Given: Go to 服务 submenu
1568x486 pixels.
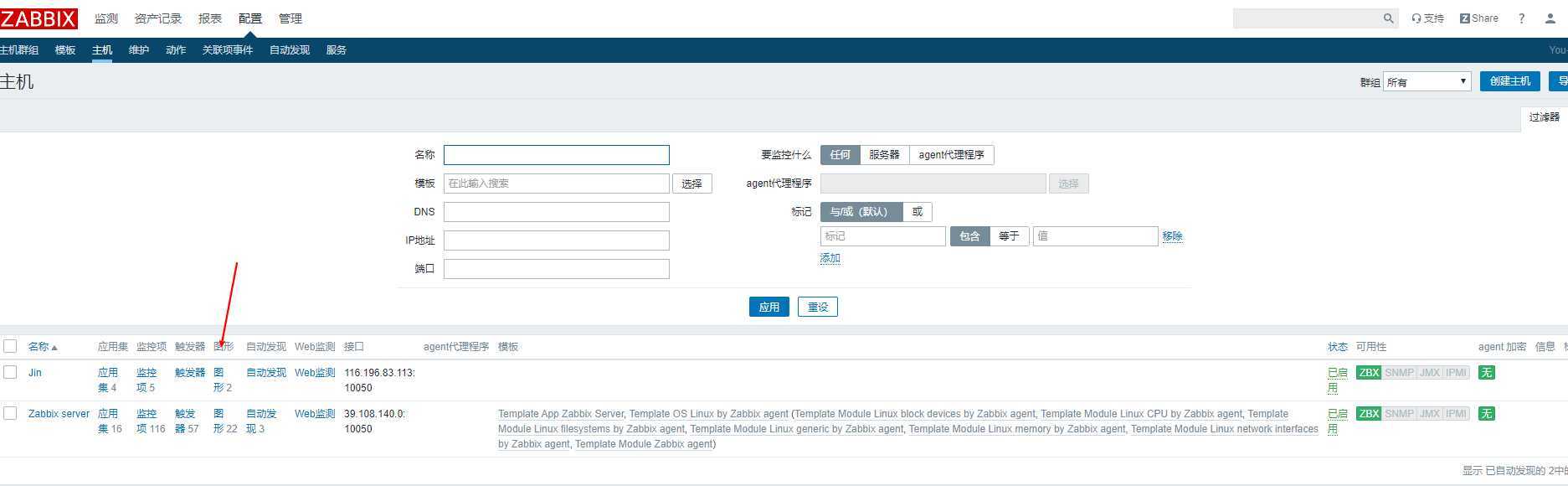Looking at the screenshot, I should [x=337, y=50].
